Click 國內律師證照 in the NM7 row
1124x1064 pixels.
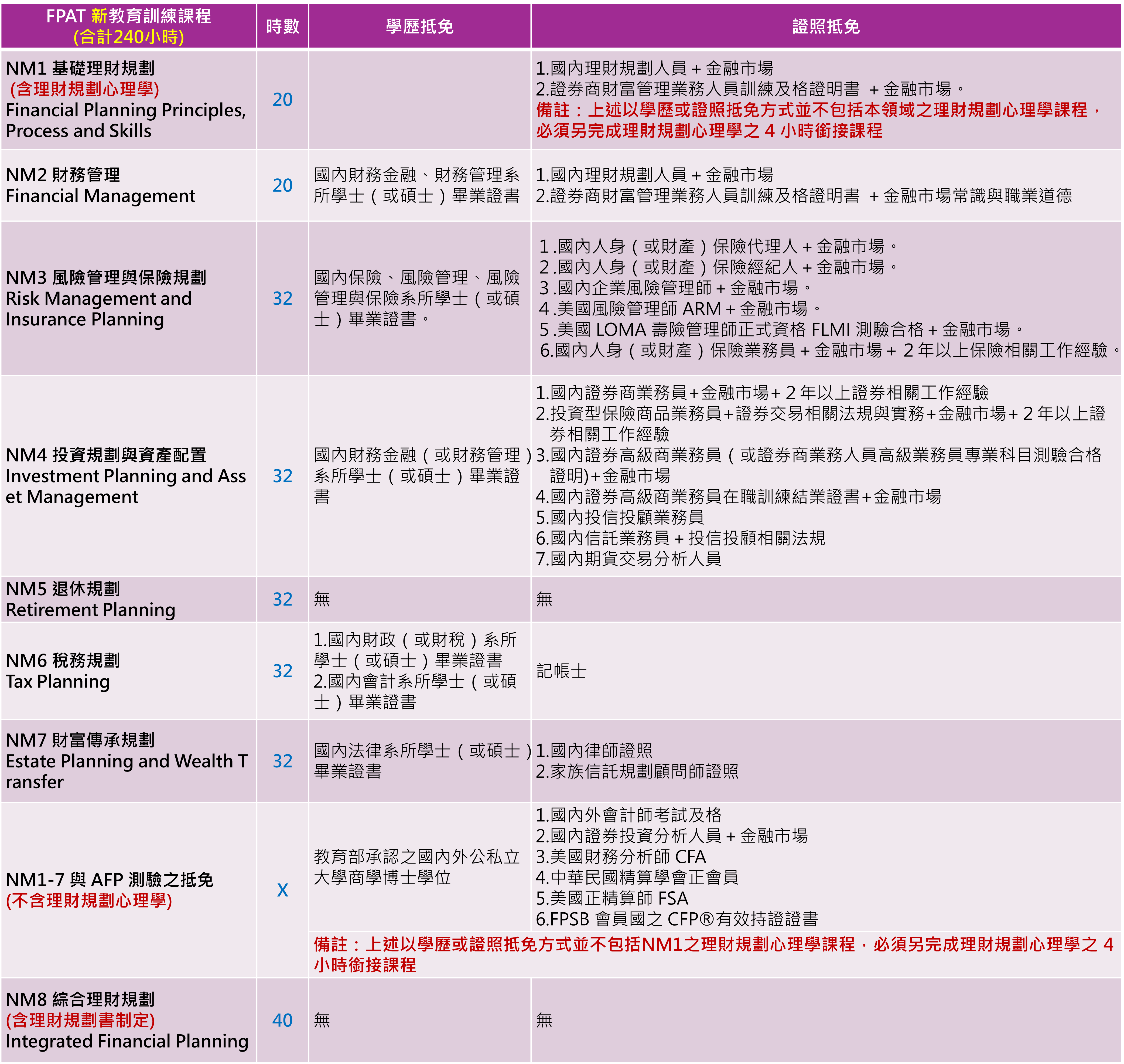click(x=594, y=751)
